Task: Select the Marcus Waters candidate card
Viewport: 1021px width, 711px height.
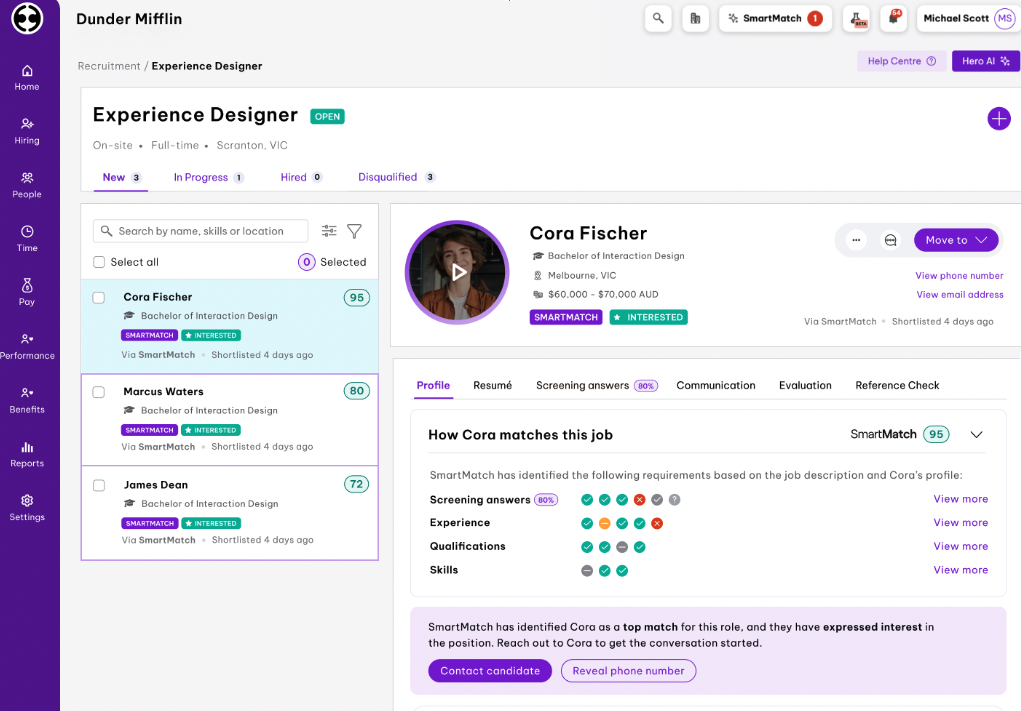Action: tap(229, 419)
